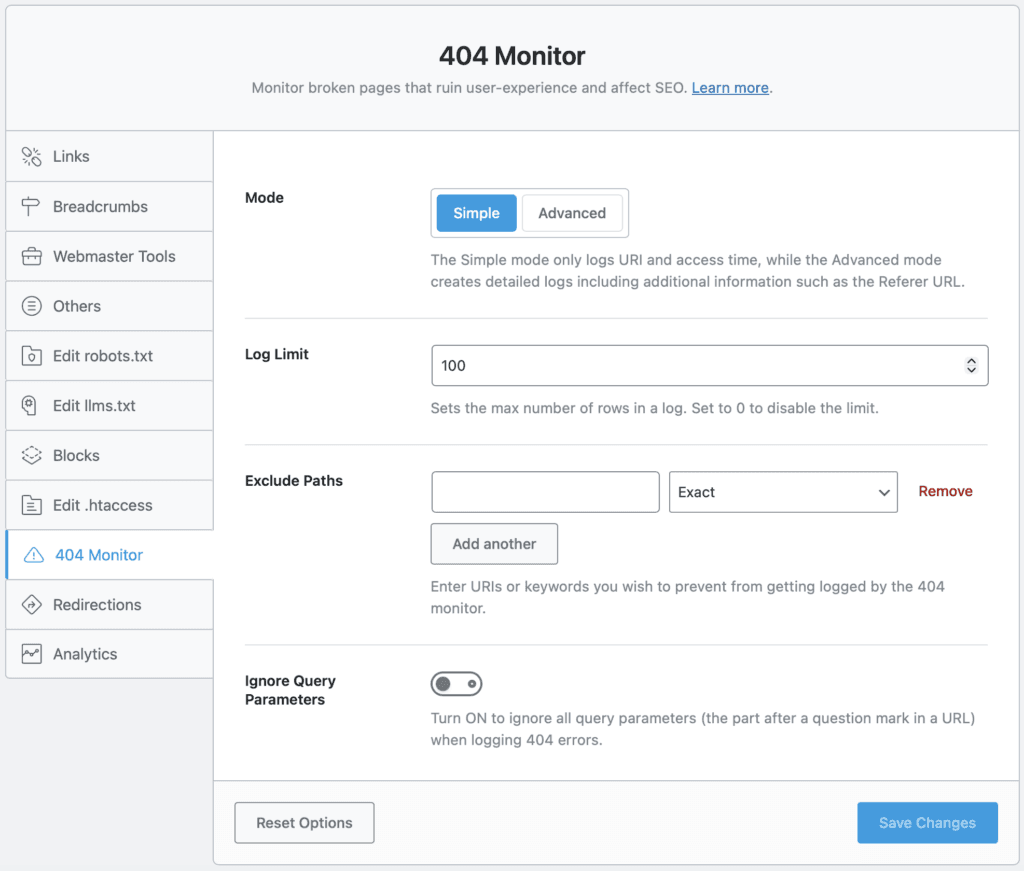Click the Edit .htaccess document icon
Screen dimensions: 1024x871
pos(31,505)
